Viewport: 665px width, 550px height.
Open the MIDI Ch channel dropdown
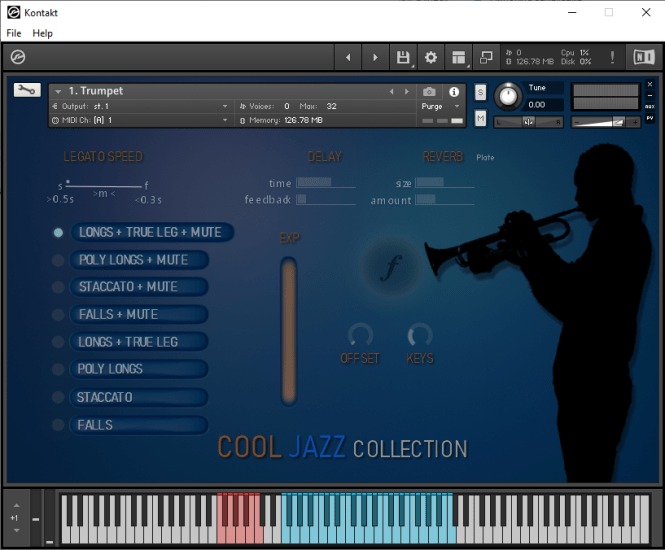pos(140,120)
